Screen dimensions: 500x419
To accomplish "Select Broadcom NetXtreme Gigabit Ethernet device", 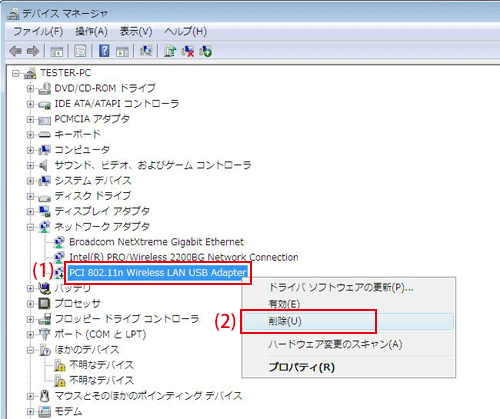I will [x=156, y=242].
